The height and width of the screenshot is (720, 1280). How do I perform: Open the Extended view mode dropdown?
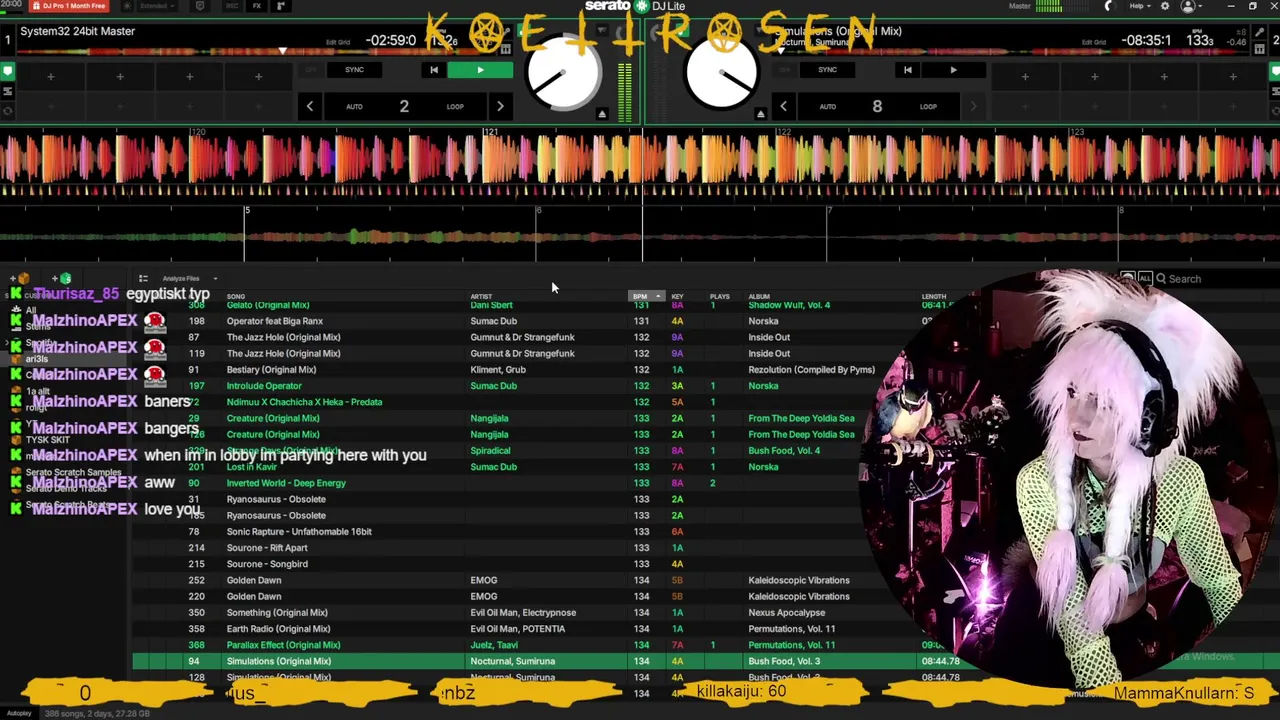pyautogui.click(x=157, y=6)
